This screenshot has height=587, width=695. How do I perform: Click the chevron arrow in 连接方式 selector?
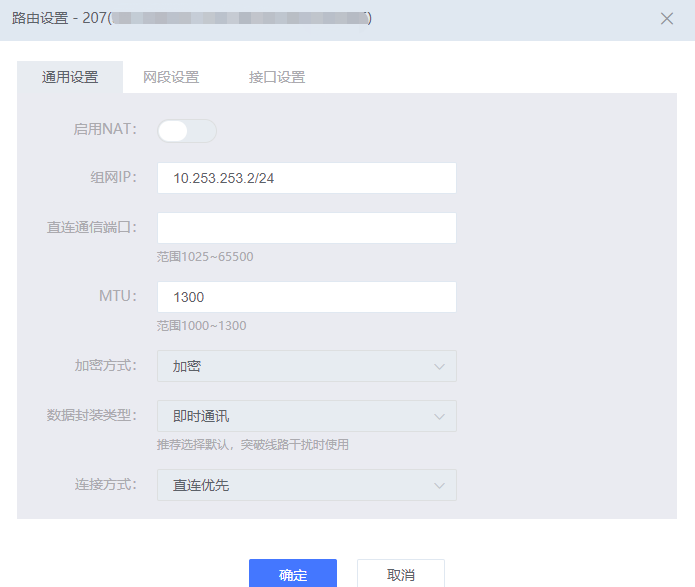pos(439,485)
